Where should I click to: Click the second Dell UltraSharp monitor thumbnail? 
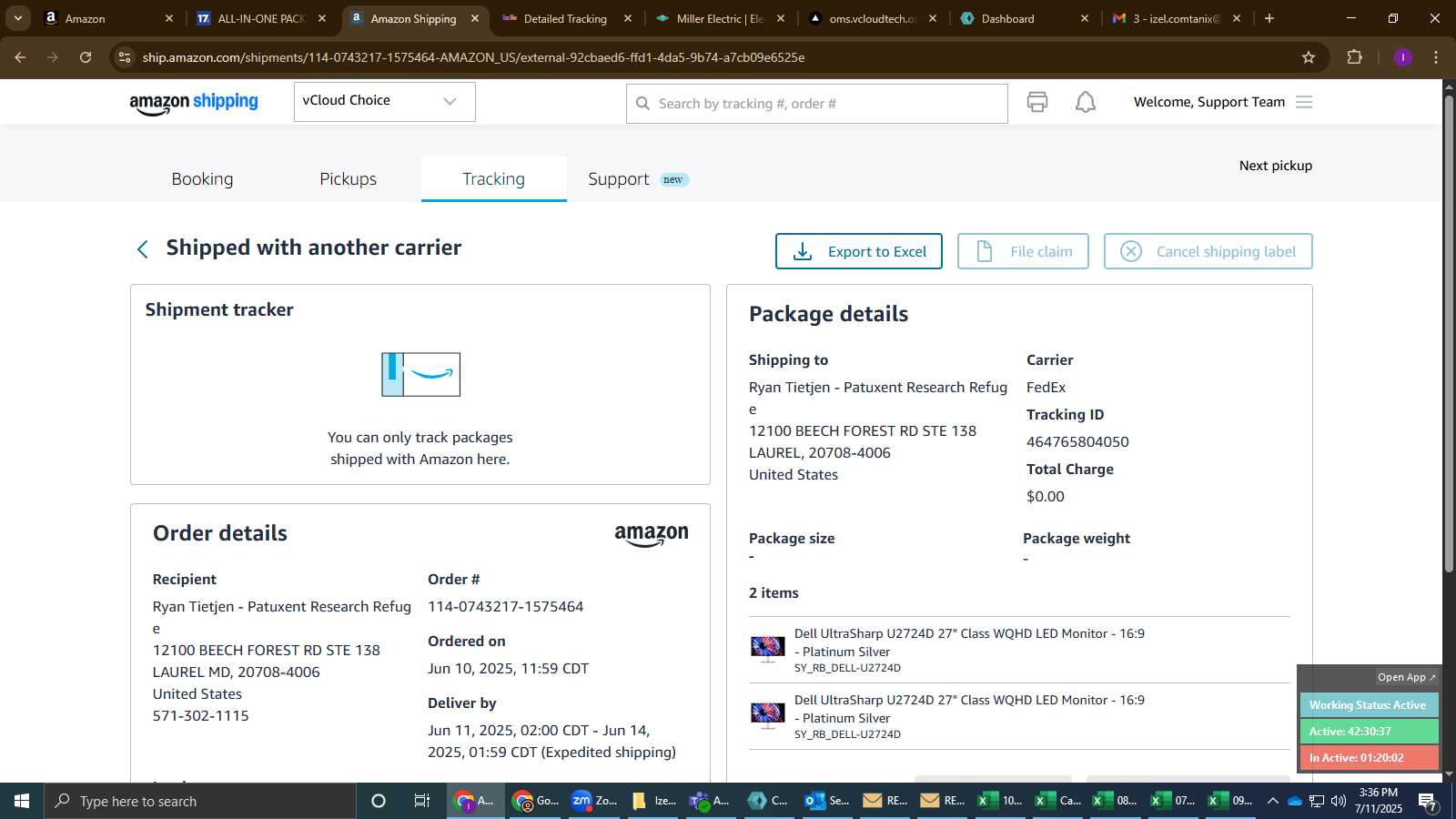767,714
